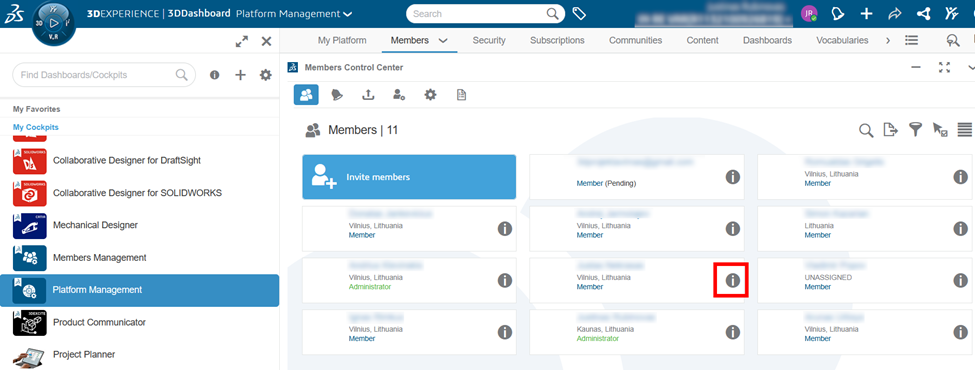975x370 pixels.
Task: Open the Members Control Center widget menu chevron
Action: (x=971, y=67)
